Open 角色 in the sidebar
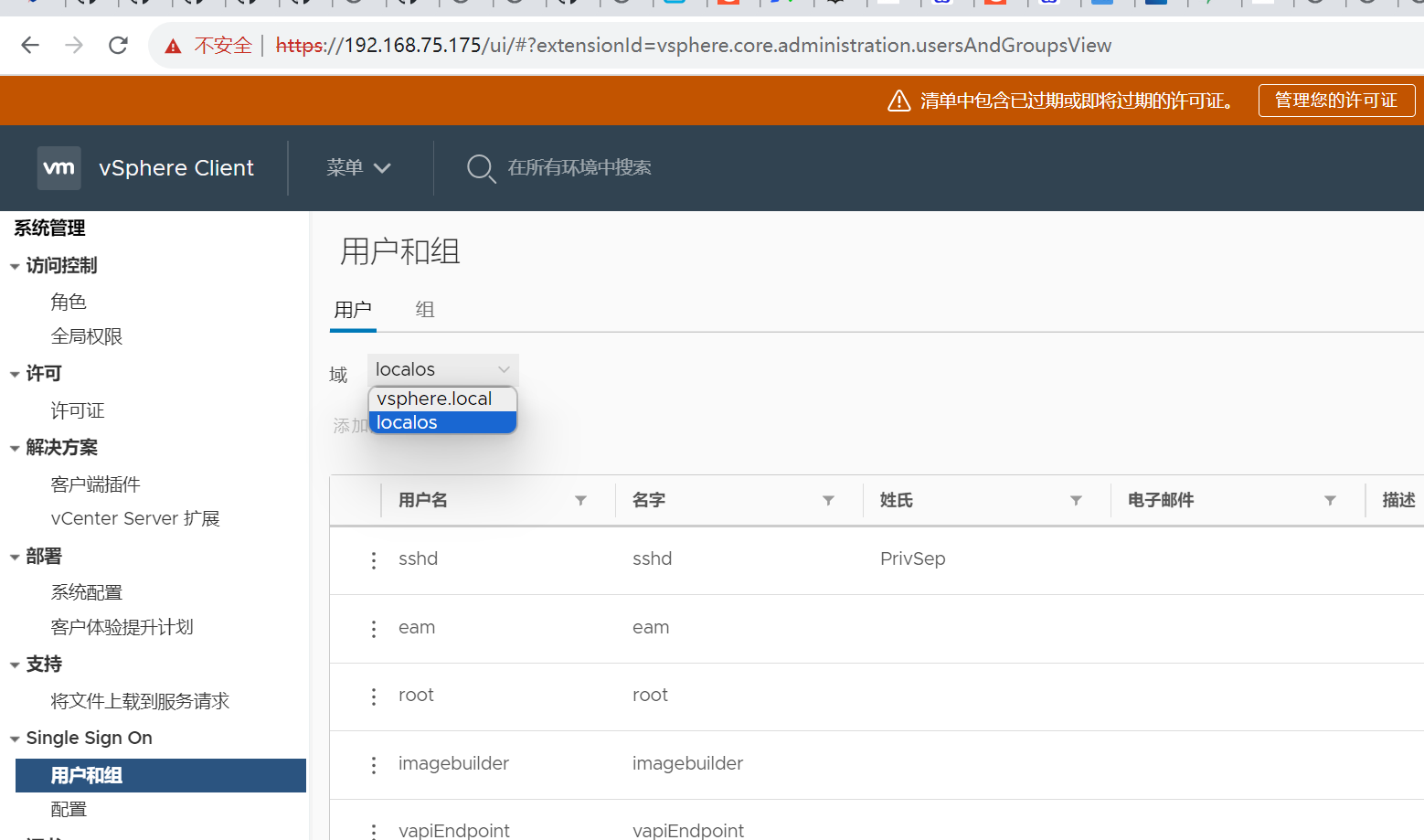 [x=69, y=302]
